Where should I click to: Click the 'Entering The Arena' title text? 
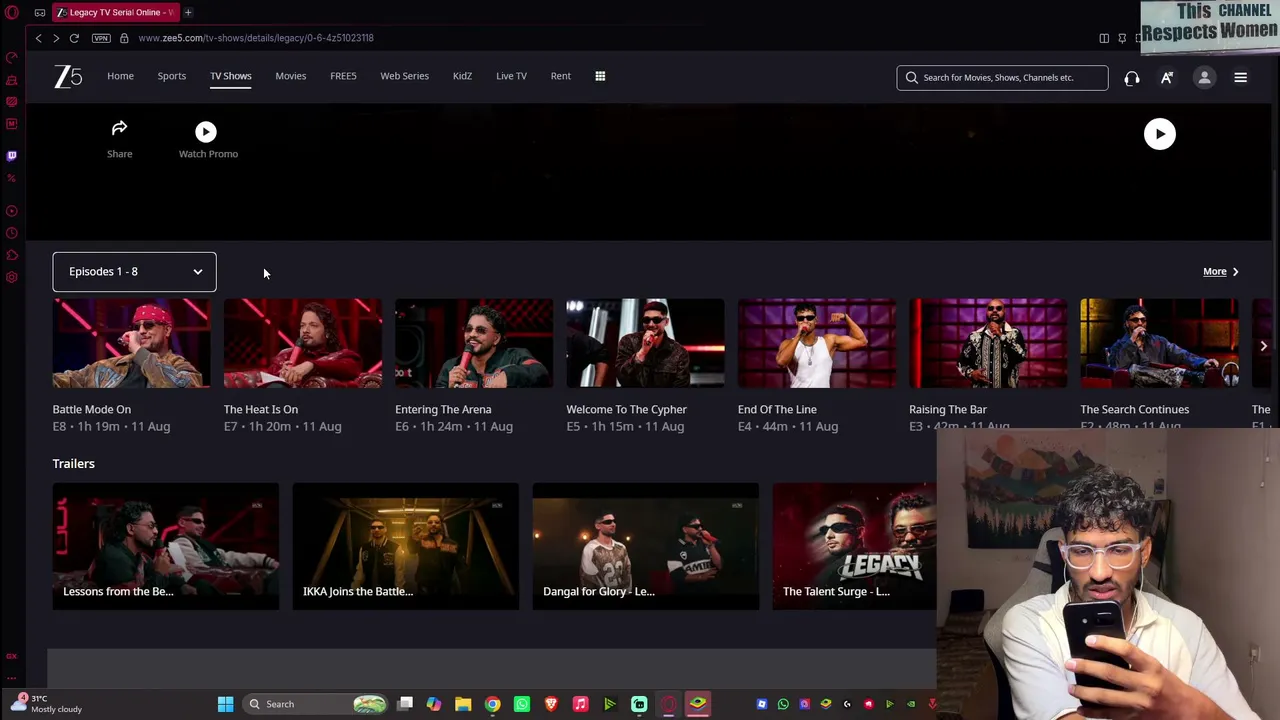443,409
